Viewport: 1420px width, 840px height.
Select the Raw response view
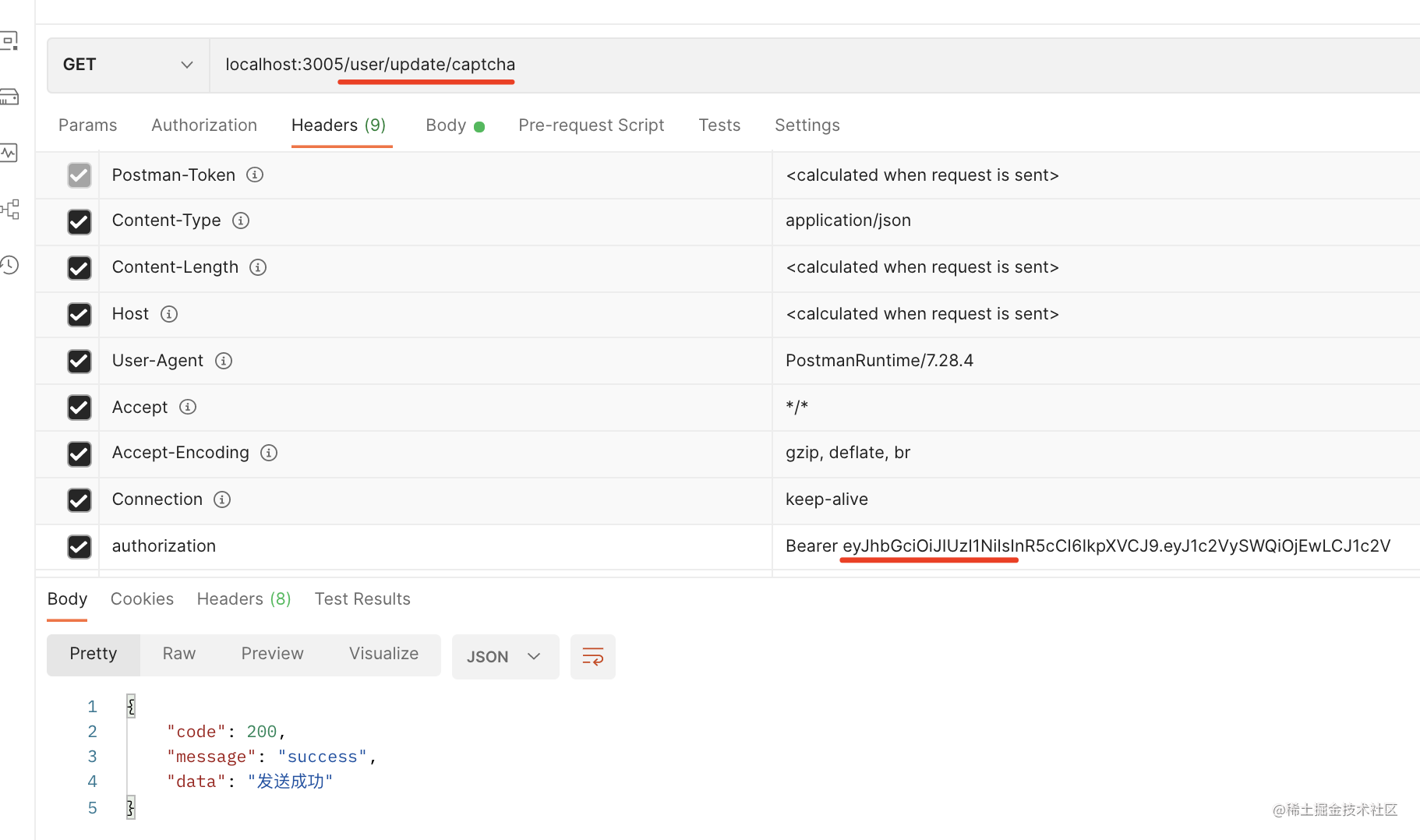tap(178, 654)
